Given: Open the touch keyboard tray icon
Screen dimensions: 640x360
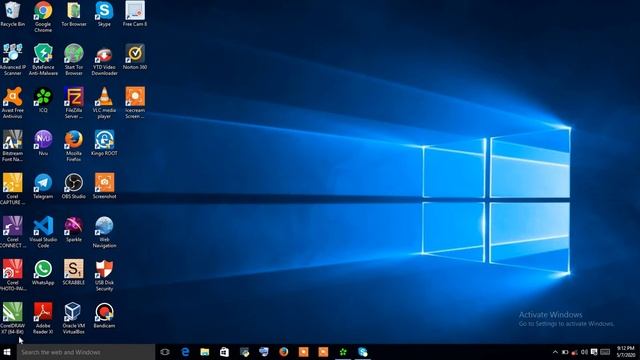Looking at the screenshot, I should click(x=605, y=352).
